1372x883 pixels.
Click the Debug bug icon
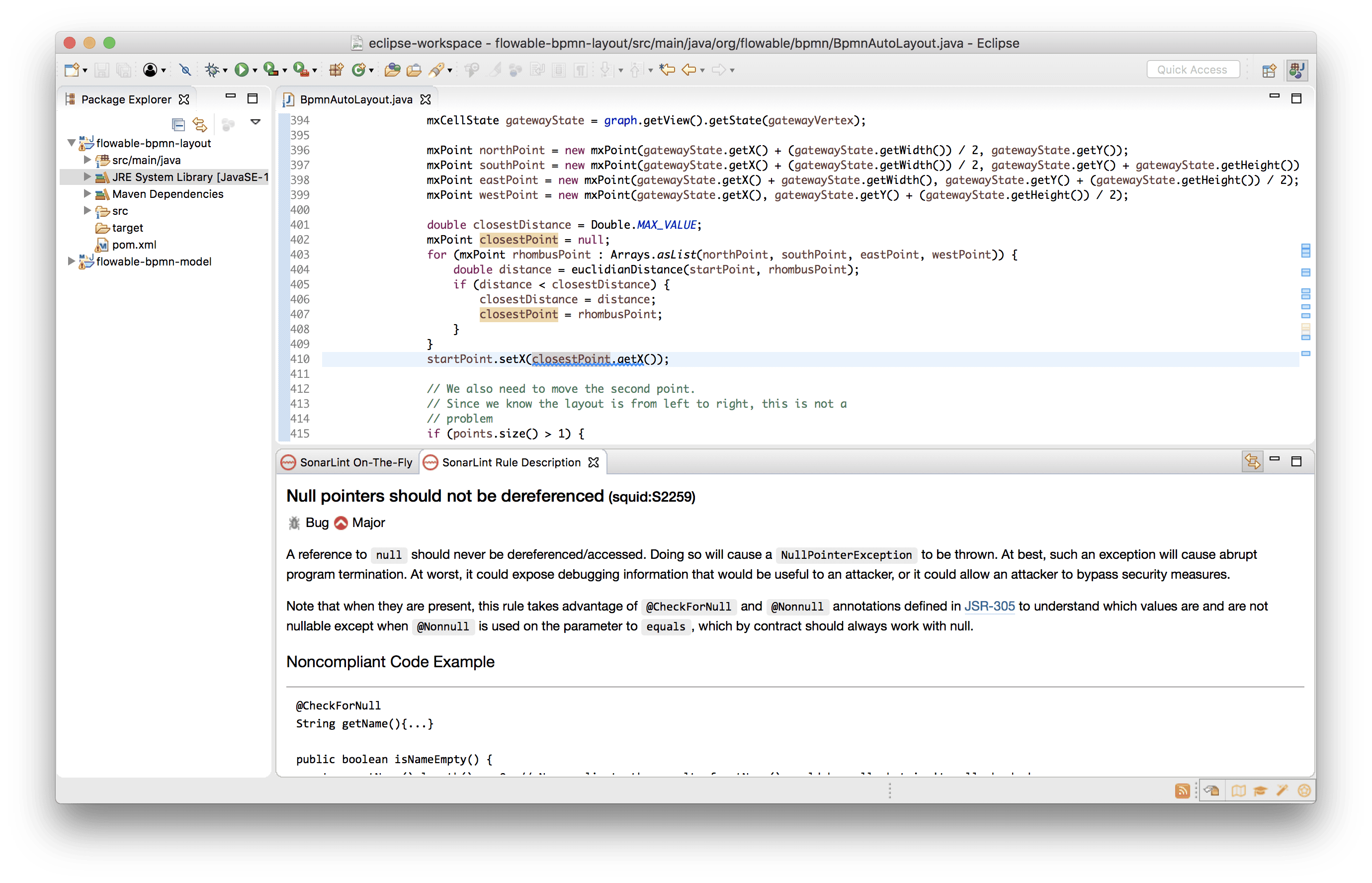[x=212, y=70]
